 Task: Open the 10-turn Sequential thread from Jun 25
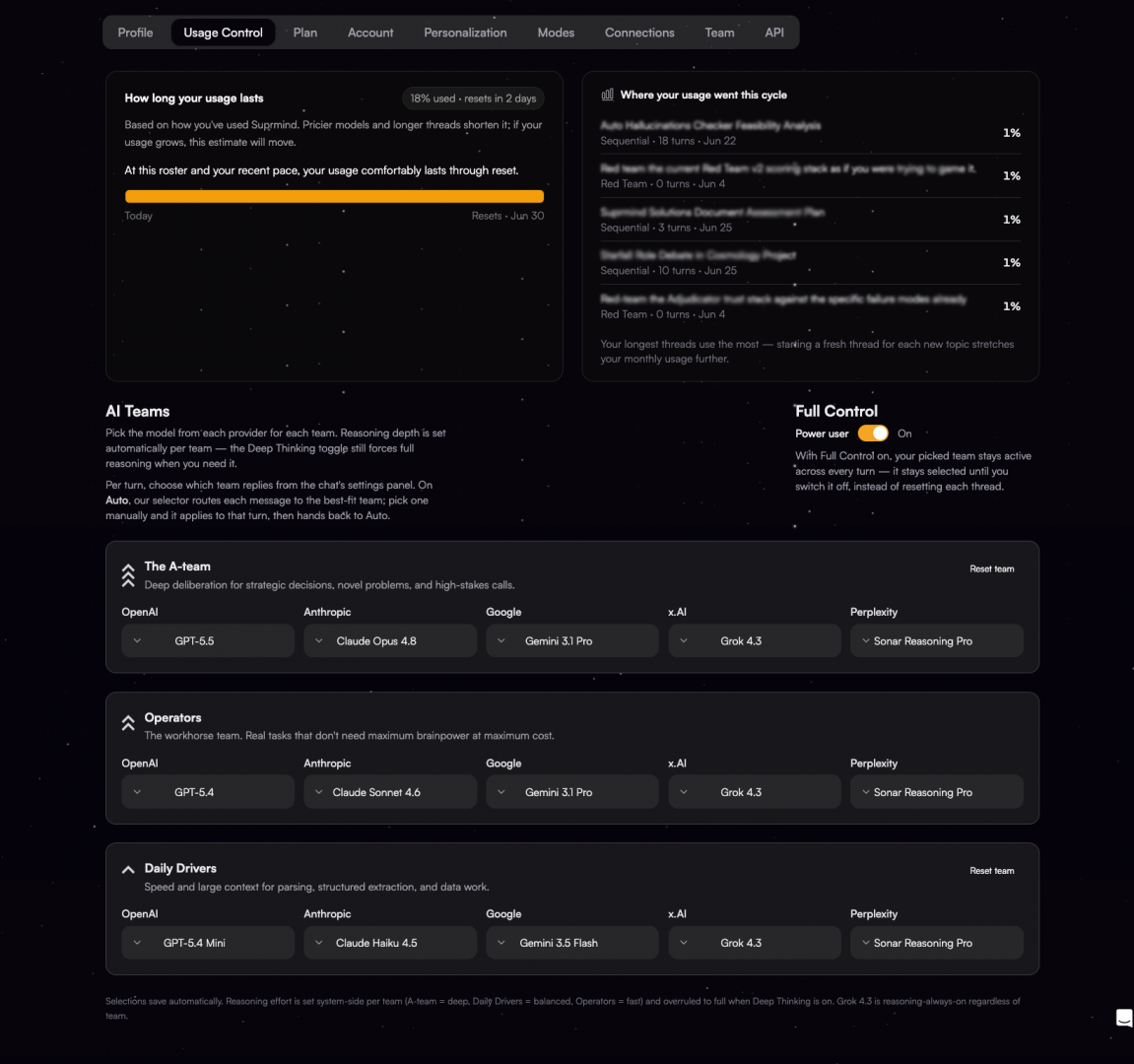[810, 263]
